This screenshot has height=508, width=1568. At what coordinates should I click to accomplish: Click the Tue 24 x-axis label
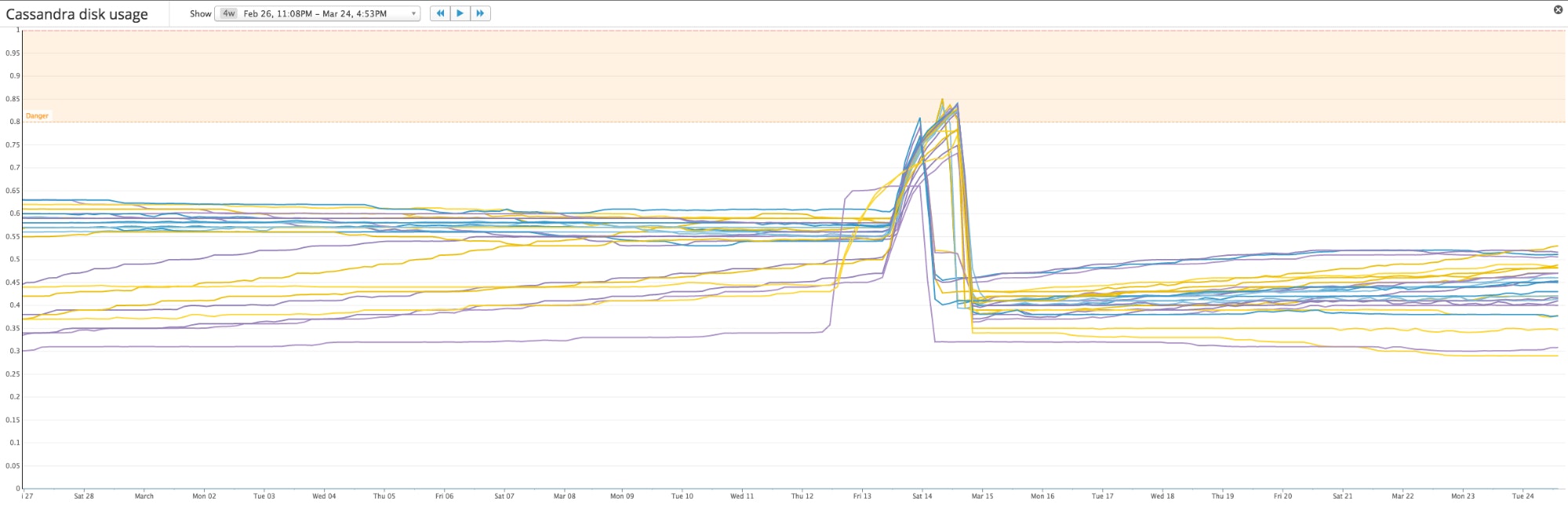click(x=1523, y=496)
